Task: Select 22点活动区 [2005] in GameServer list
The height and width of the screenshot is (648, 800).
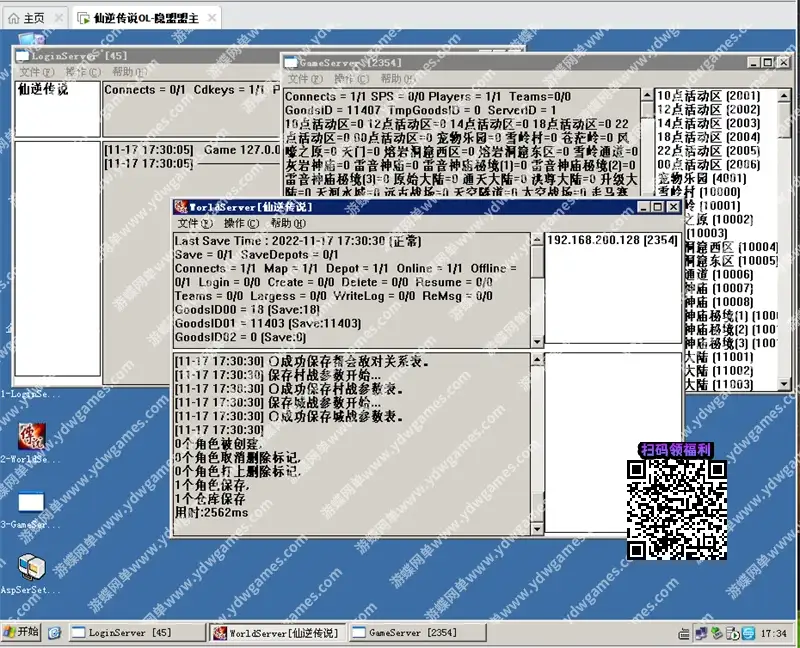Action: click(709, 151)
